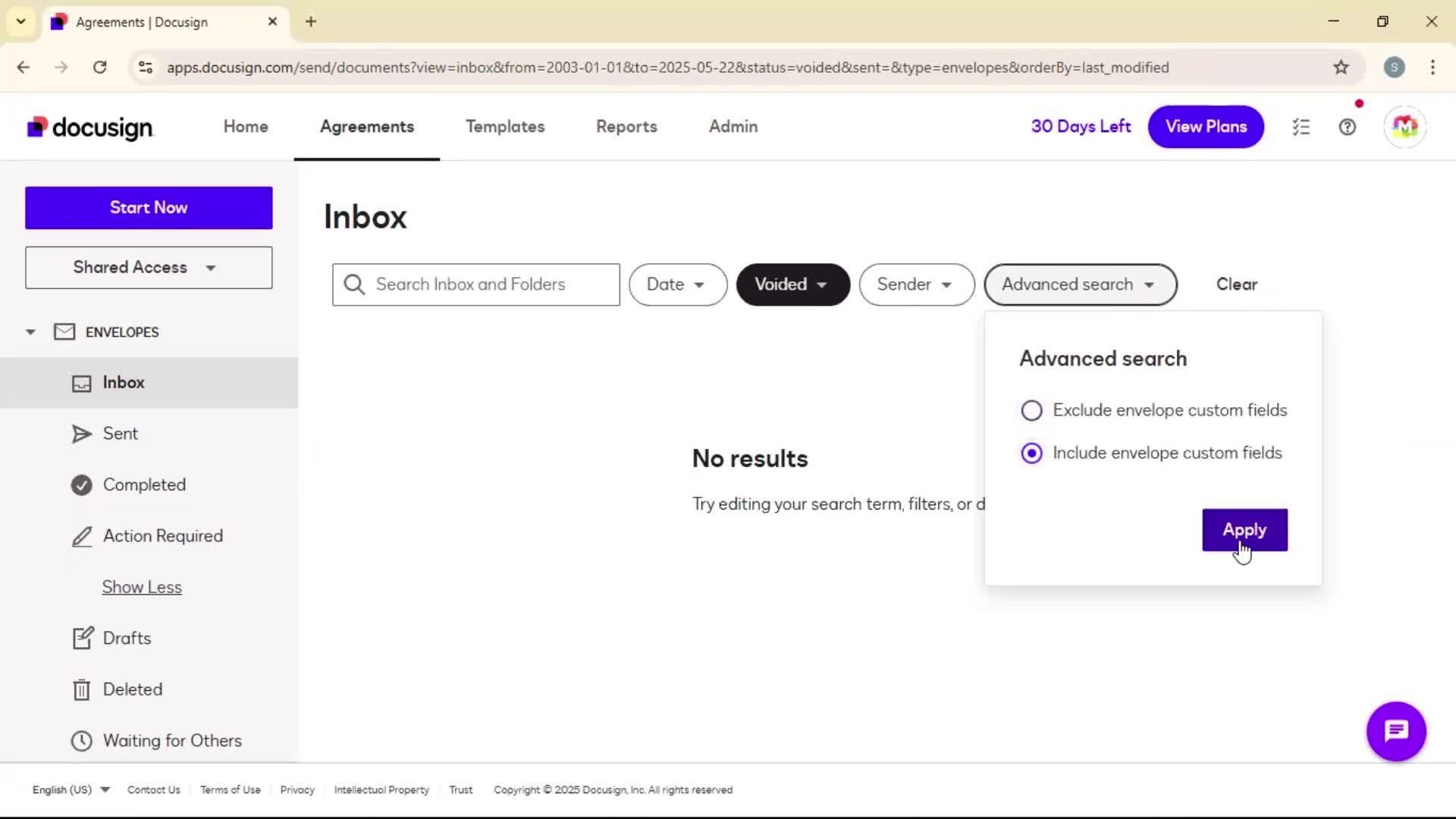
Task: Open the Admin tab
Action: 733,127
